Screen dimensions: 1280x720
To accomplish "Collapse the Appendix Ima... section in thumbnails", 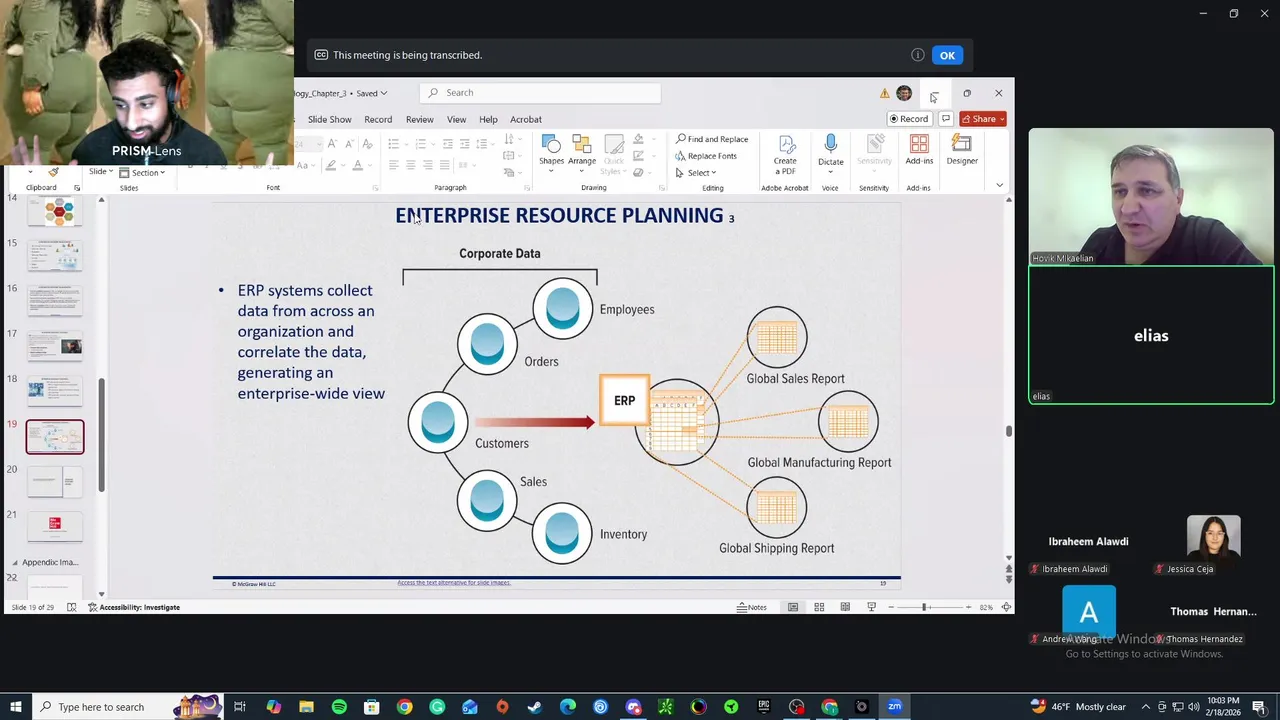I will click(14, 562).
